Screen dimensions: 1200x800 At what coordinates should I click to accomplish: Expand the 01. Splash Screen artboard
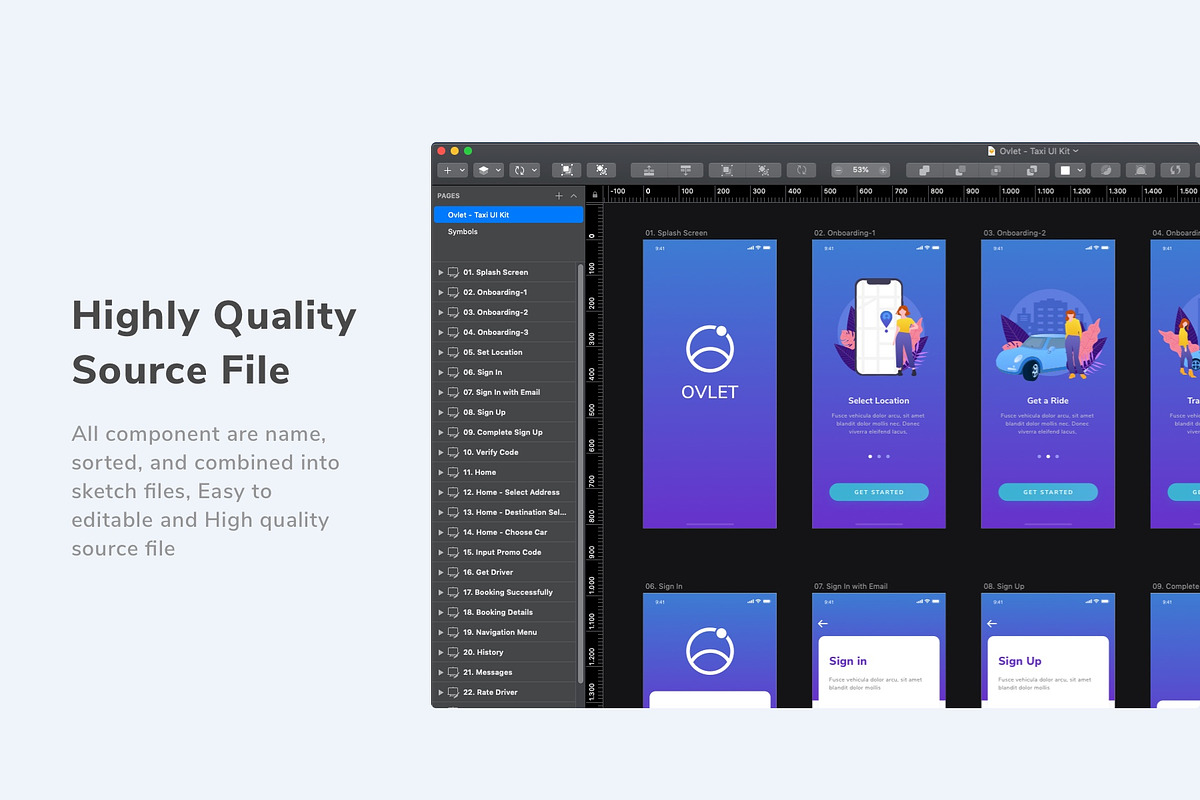pos(441,272)
